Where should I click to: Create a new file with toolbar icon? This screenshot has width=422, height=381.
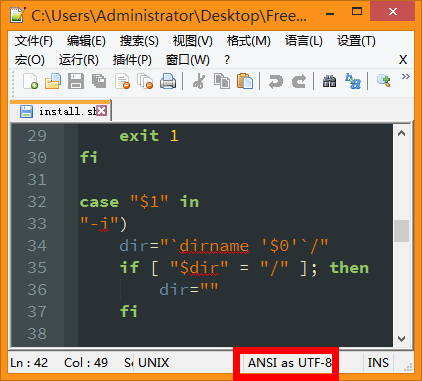pyautogui.click(x=30, y=81)
